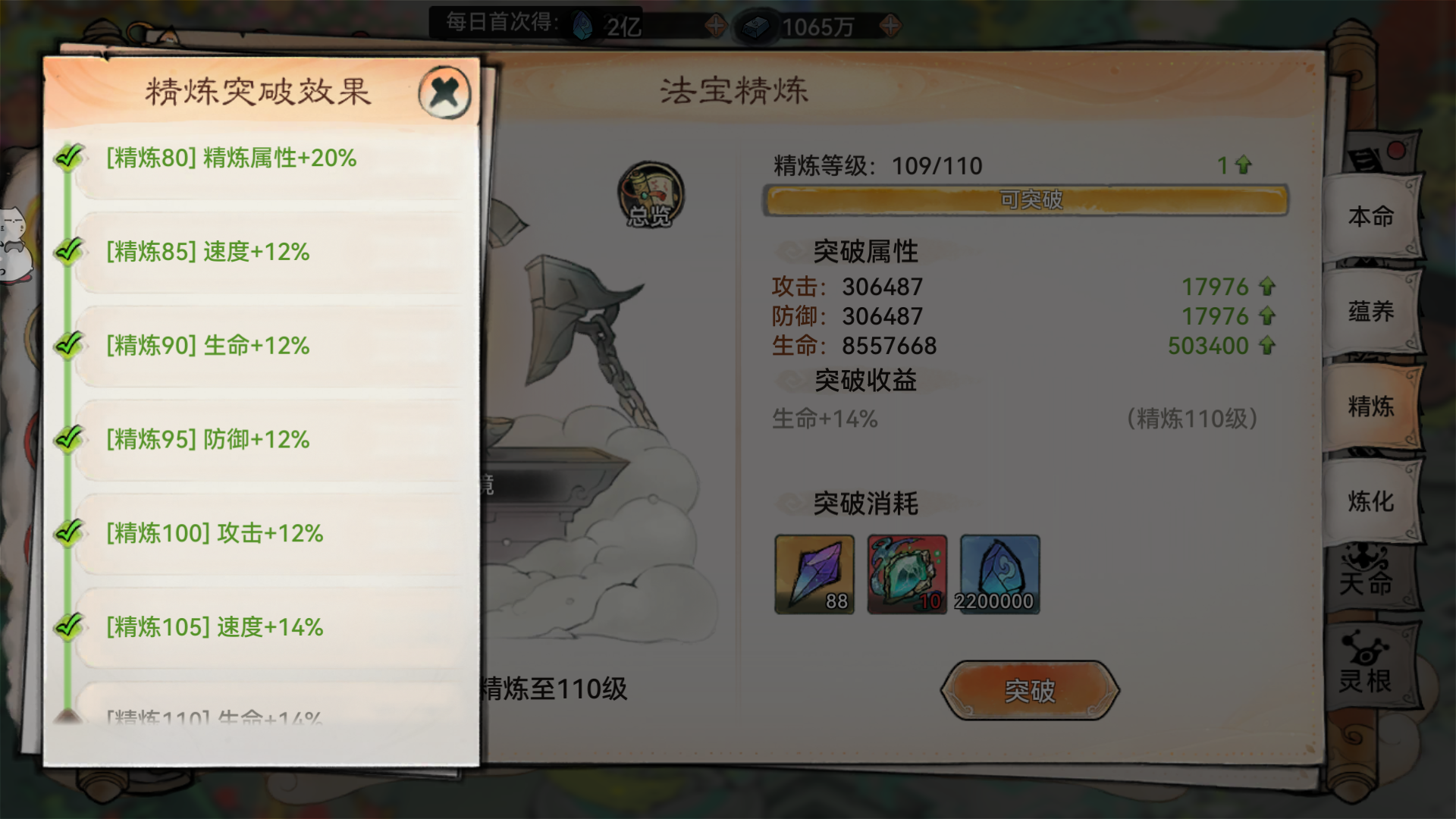This screenshot has width=1456, height=819.
Task: Switch to the 本命 tab
Action: point(1371,217)
